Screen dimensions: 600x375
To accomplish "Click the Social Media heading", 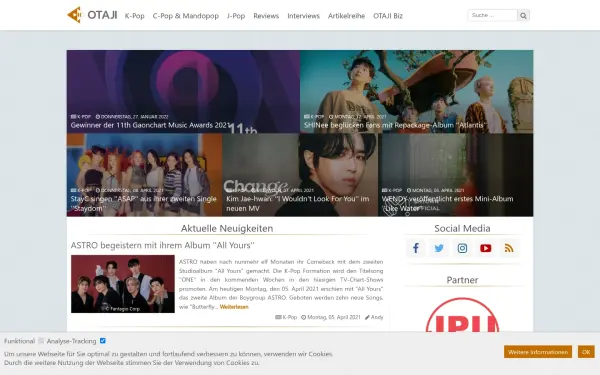I will point(462,228).
